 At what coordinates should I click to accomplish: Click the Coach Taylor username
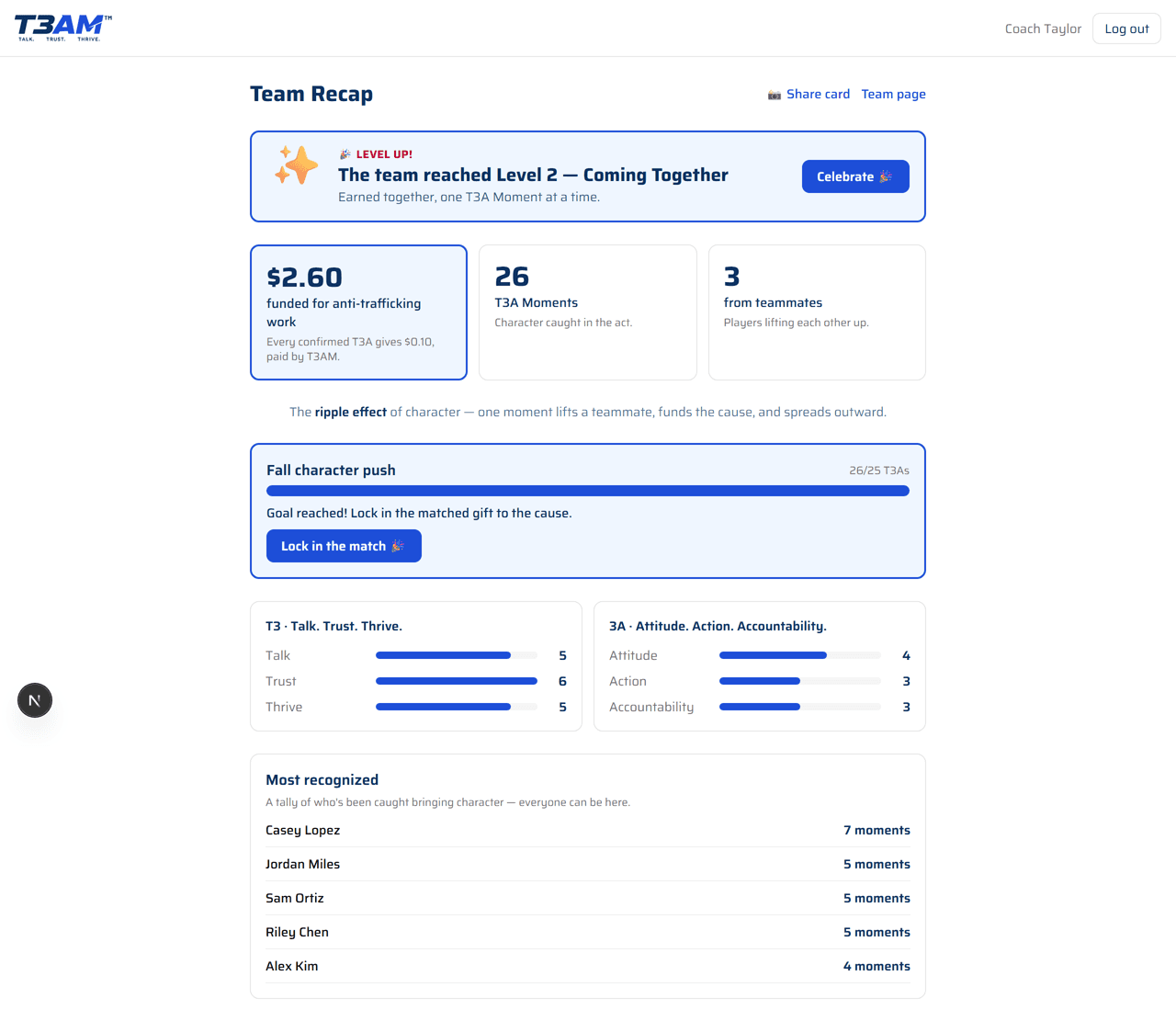(x=1043, y=28)
